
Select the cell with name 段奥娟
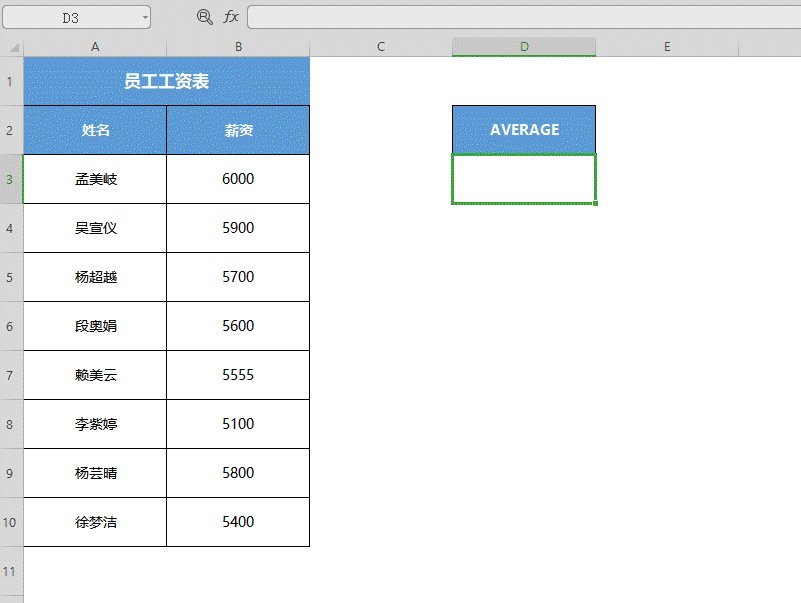click(x=95, y=327)
